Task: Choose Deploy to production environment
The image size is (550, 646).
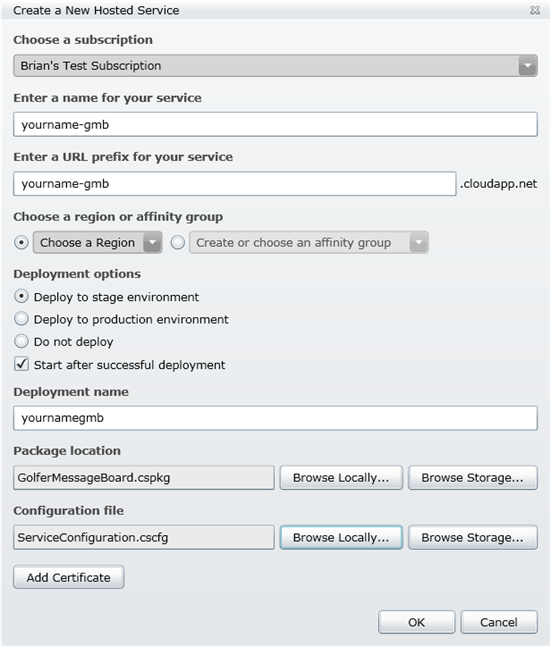Action: pyautogui.click(x=21, y=318)
